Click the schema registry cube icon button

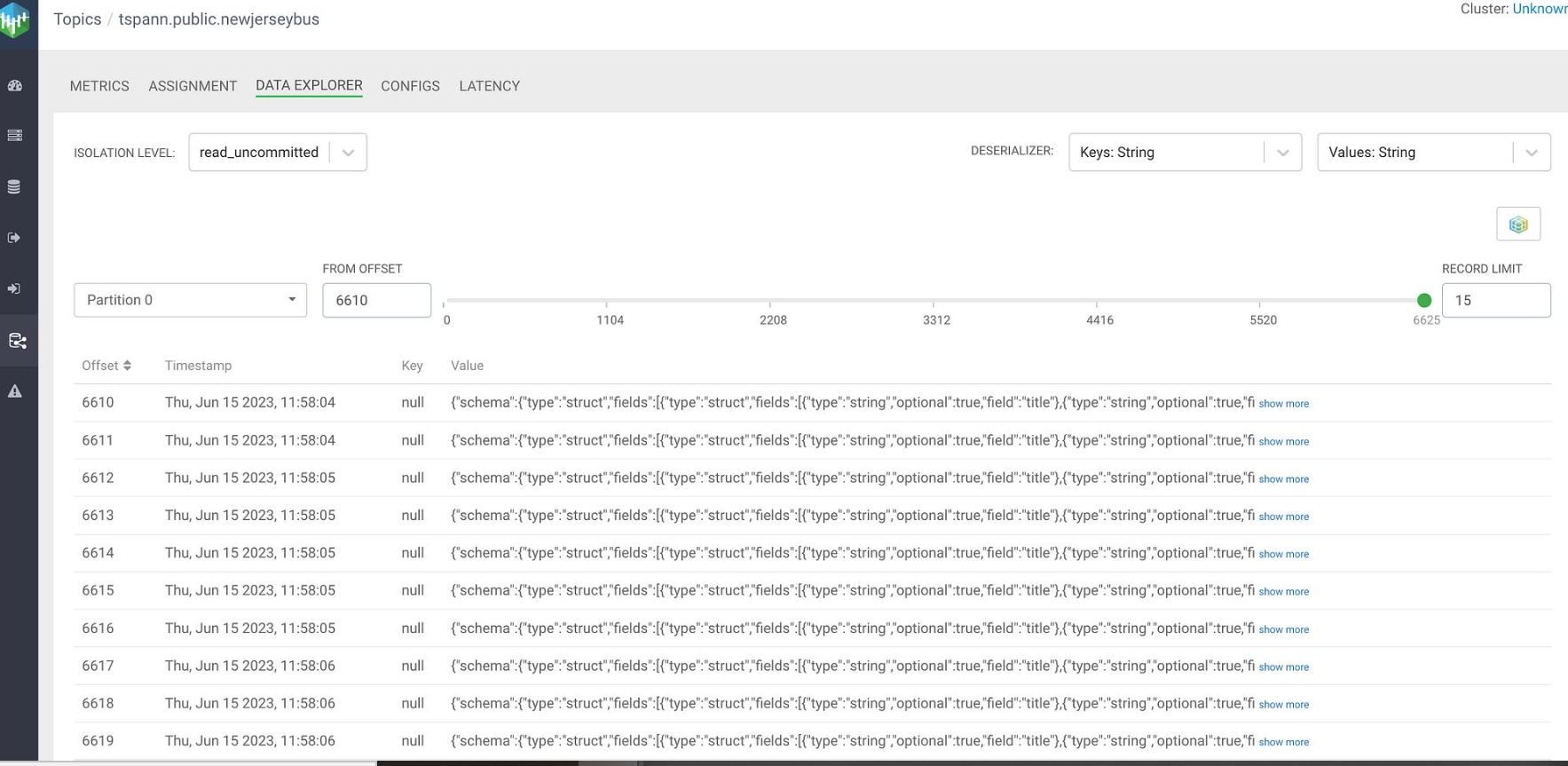(x=1518, y=224)
